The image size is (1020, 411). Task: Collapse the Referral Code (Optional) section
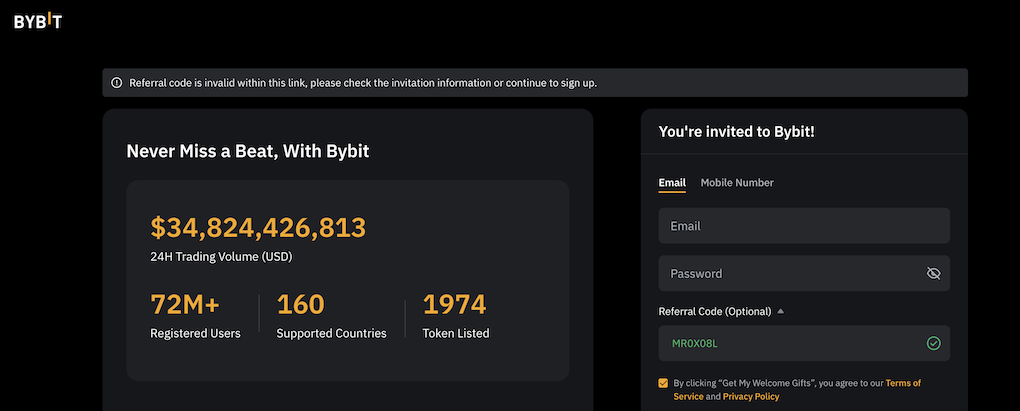coord(781,312)
